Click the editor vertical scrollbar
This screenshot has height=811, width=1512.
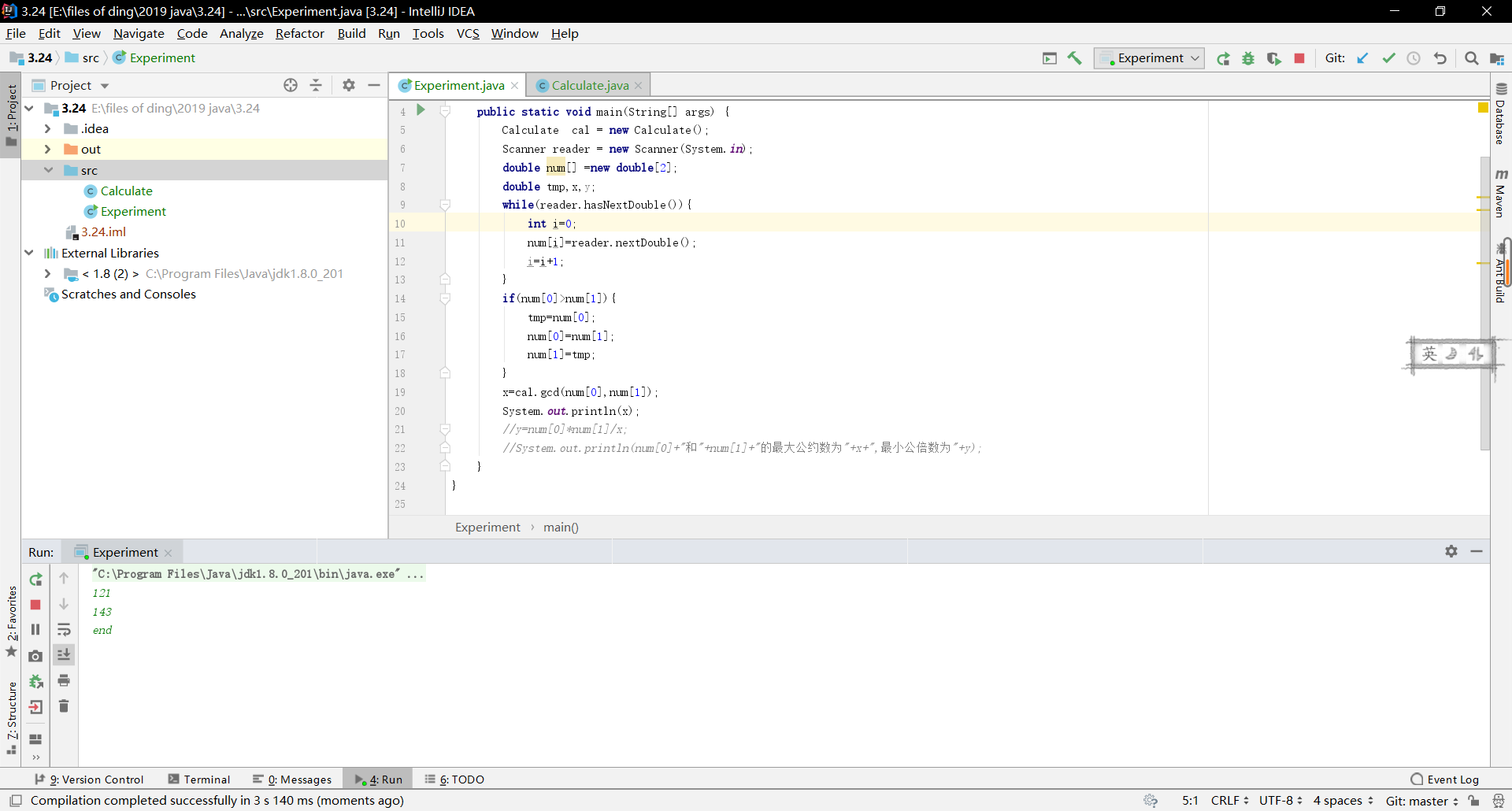[1485, 303]
